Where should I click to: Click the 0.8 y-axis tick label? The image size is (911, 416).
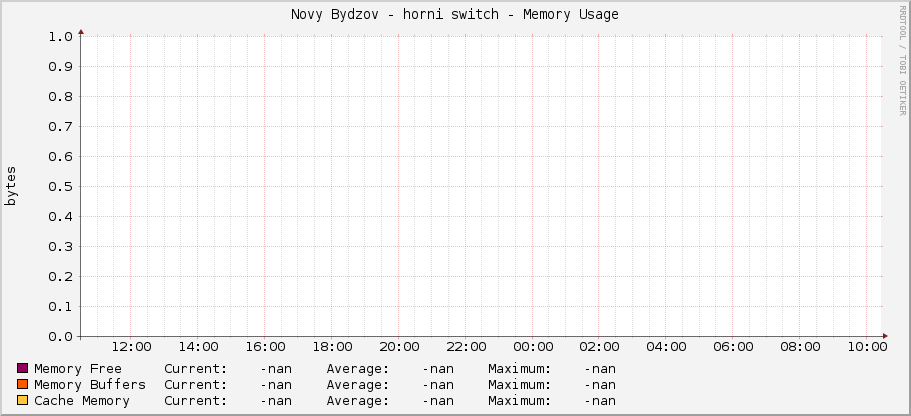click(60, 96)
